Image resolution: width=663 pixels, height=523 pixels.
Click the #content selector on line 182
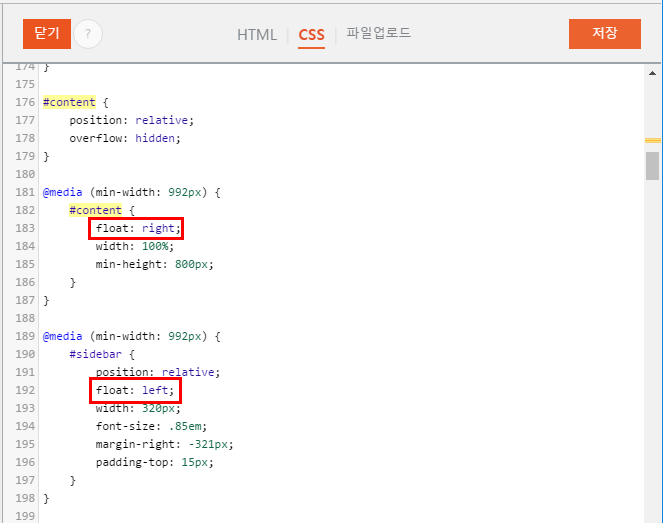pyautogui.click(x=96, y=210)
